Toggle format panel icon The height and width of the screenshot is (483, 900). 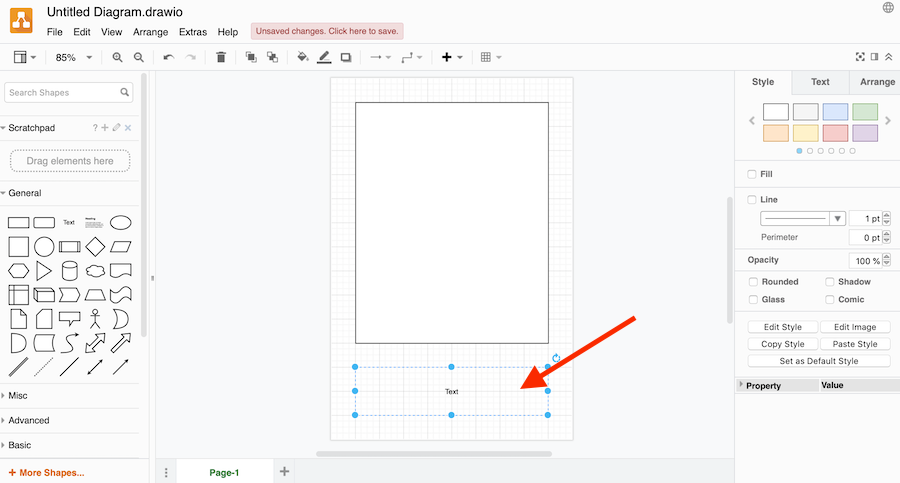(x=874, y=57)
